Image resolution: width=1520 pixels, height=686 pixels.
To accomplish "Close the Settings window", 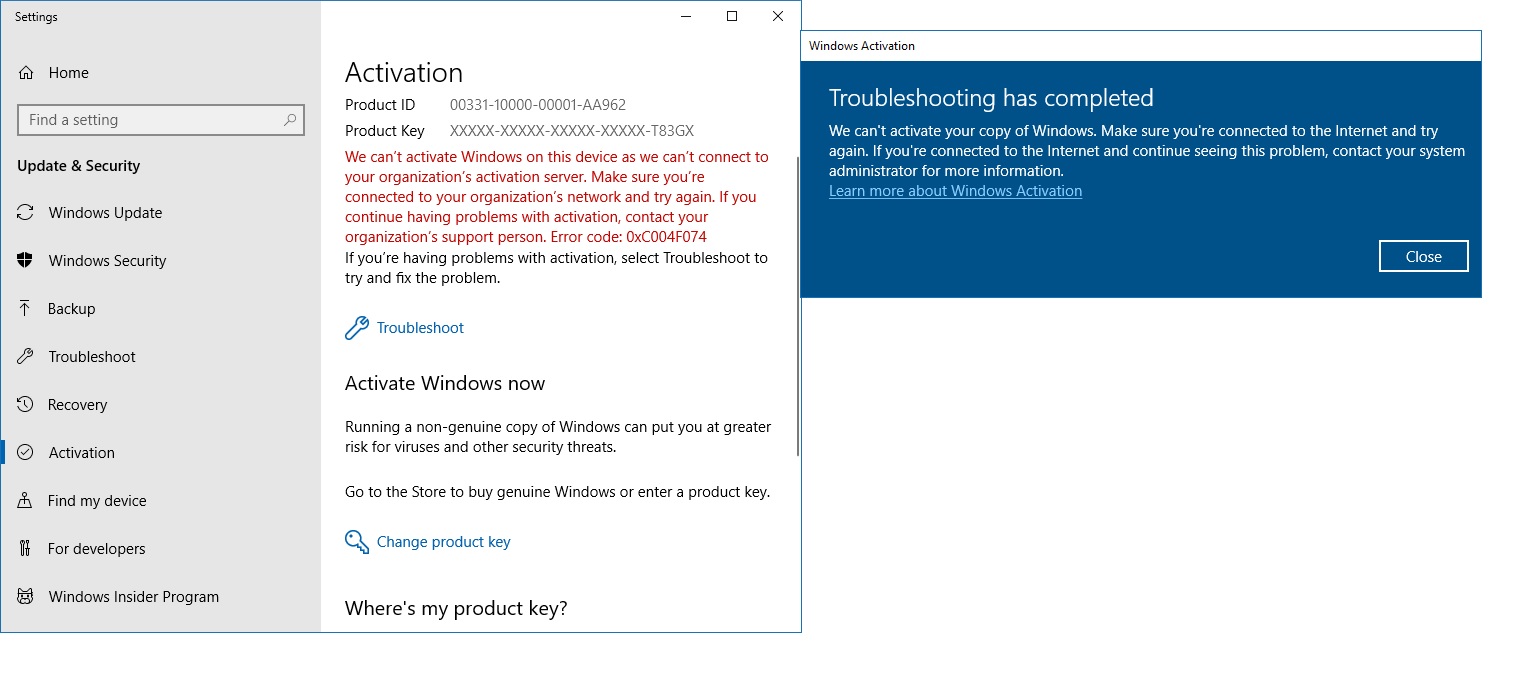I will pyautogui.click(x=778, y=16).
